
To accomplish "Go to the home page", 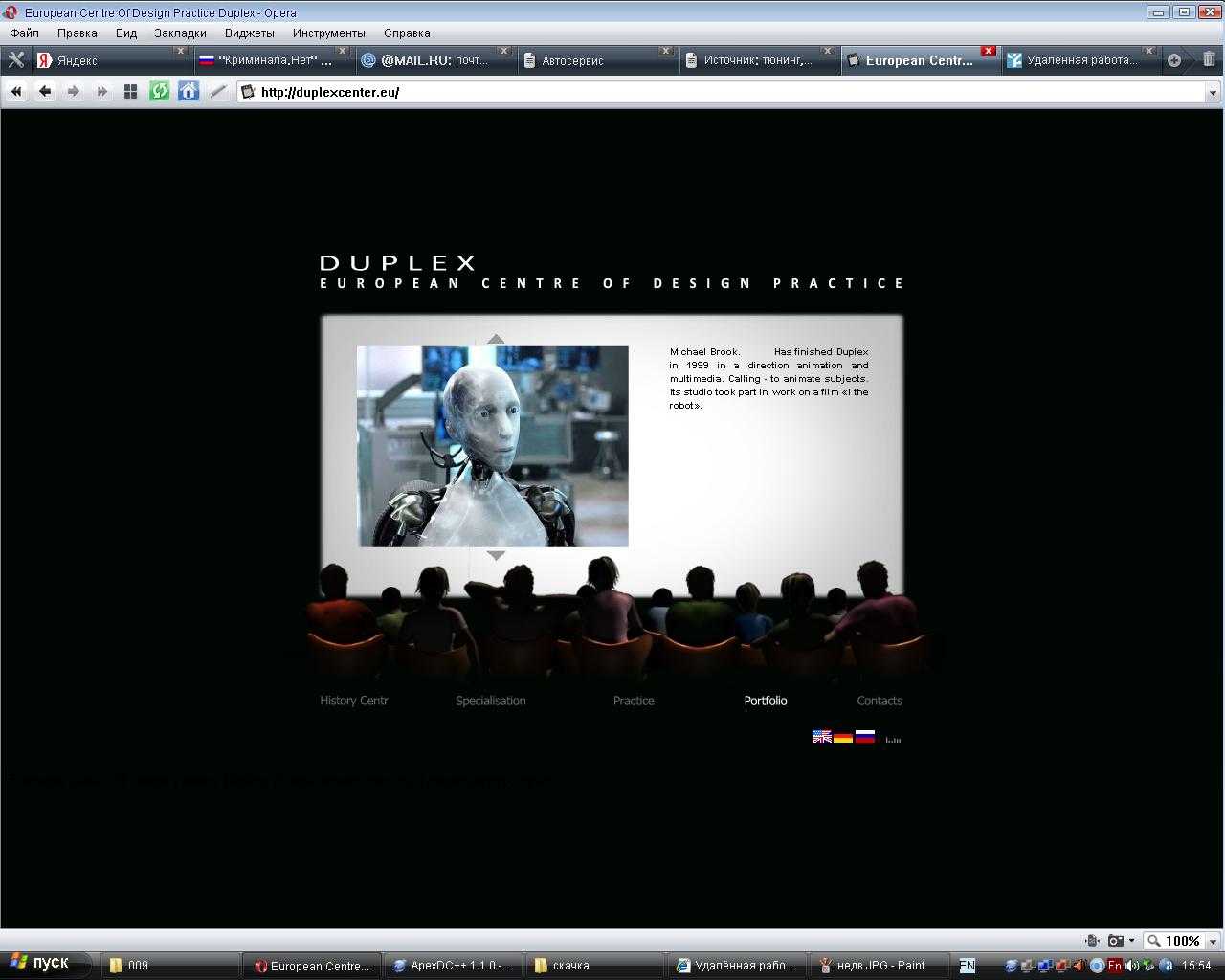I will [x=189, y=92].
